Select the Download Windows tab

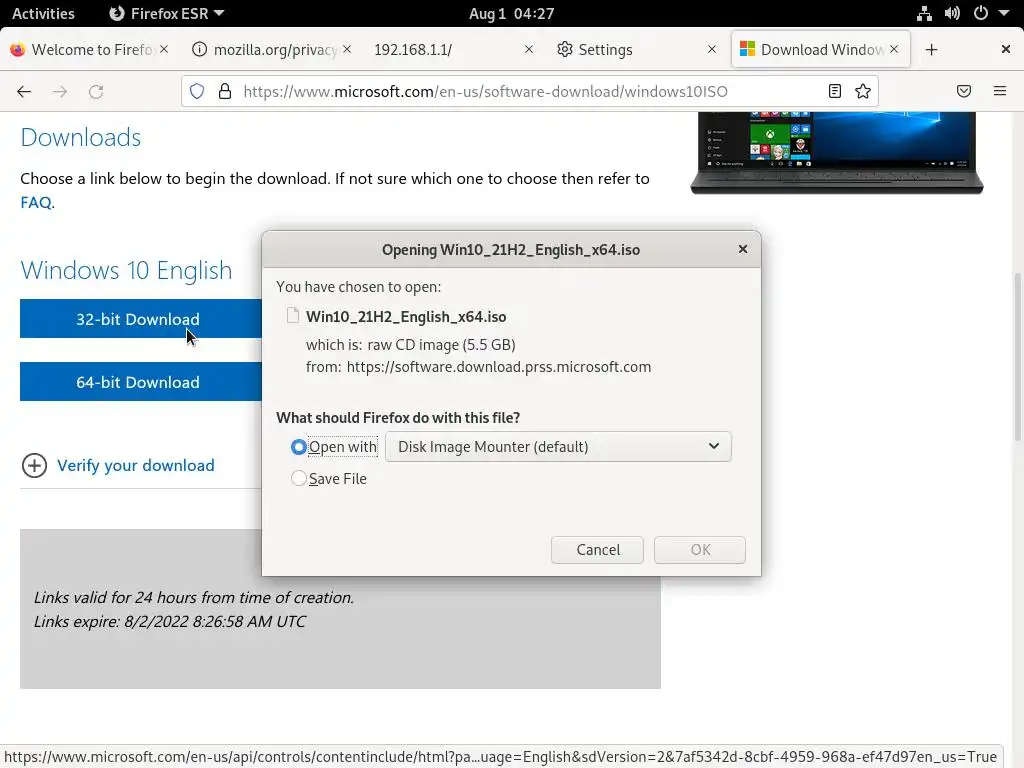point(820,50)
